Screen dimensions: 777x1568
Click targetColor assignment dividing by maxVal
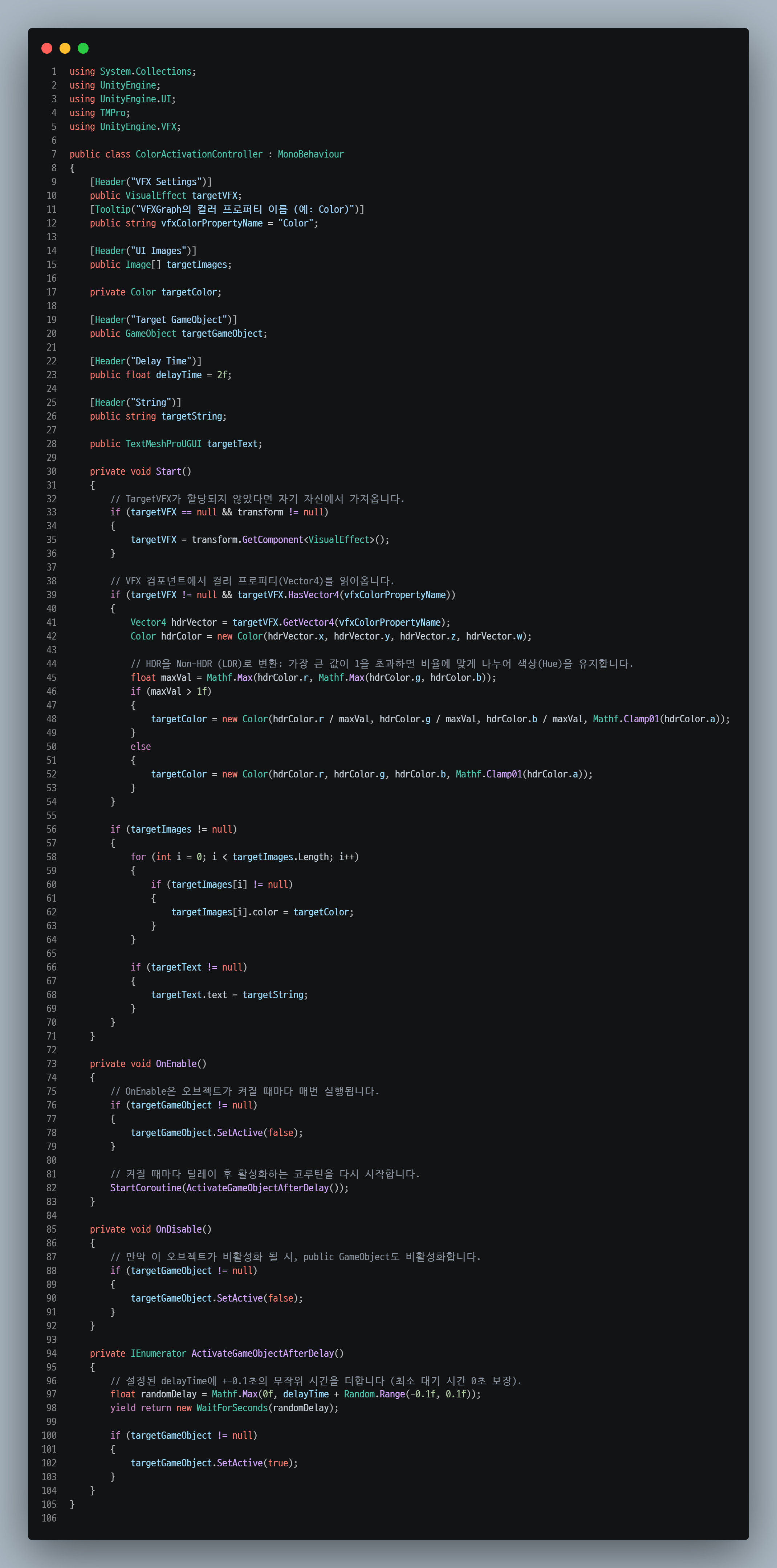click(x=441, y=719)
